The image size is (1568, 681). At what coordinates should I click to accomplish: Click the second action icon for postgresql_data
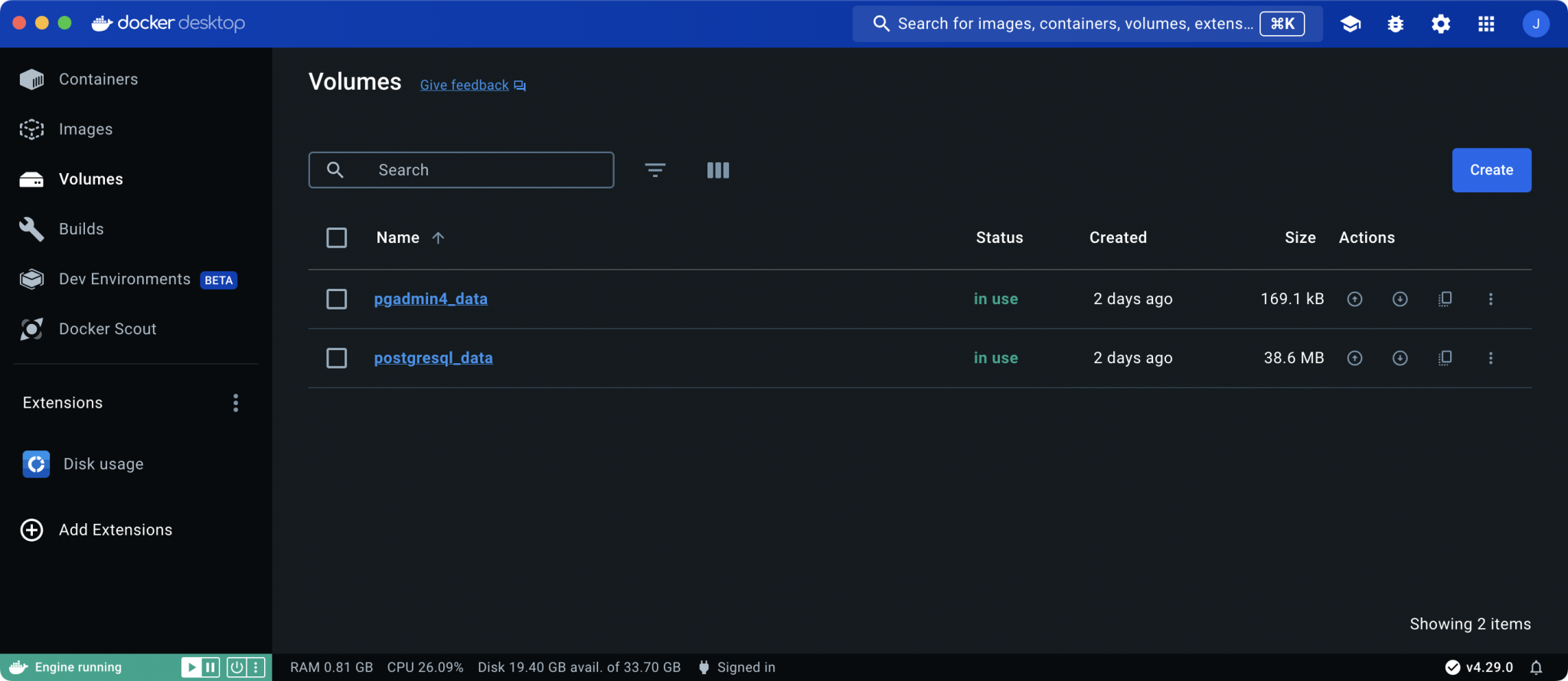click(x=1400, y=358)
